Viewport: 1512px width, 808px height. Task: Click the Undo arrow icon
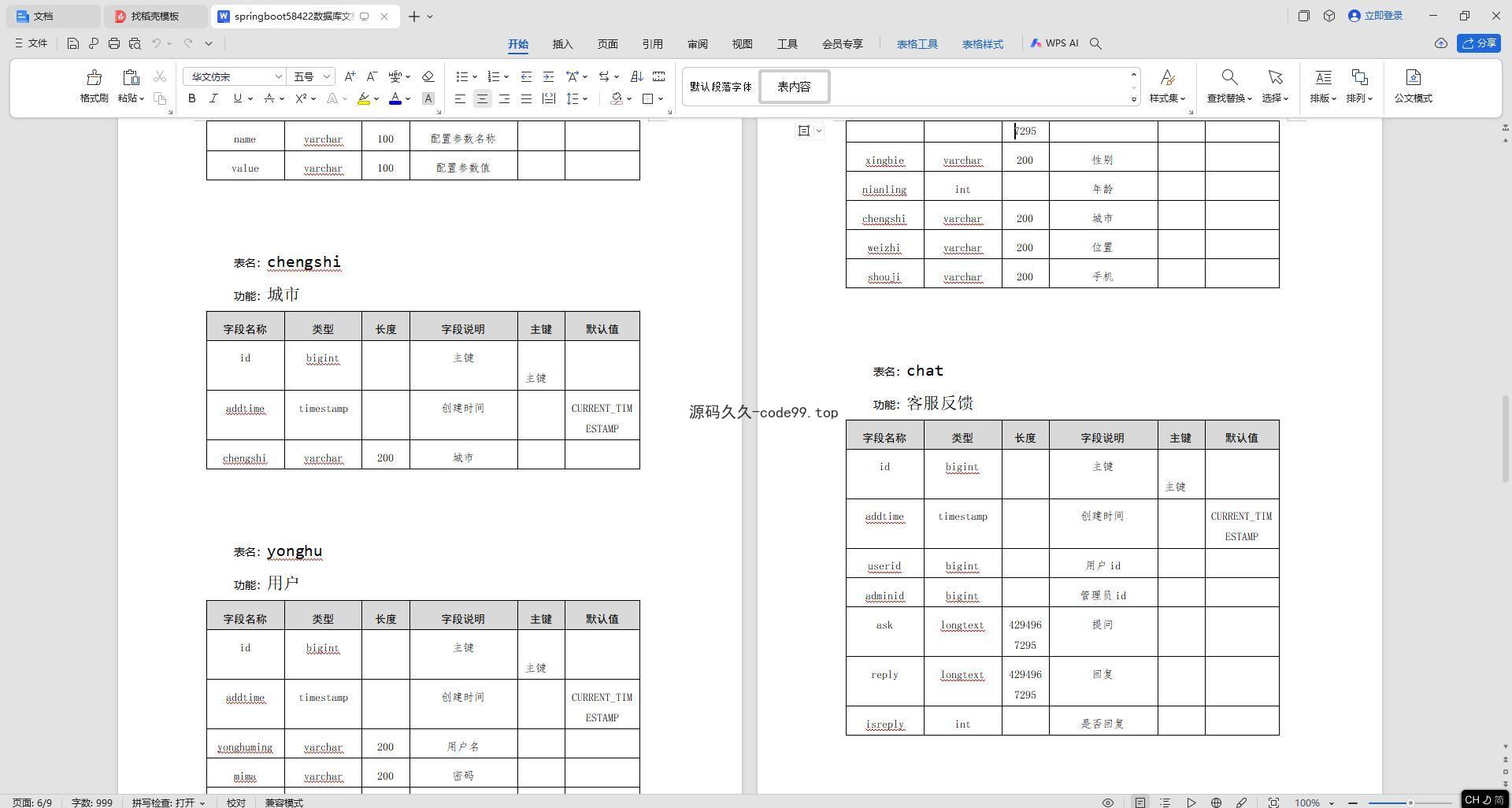point(157,43)
